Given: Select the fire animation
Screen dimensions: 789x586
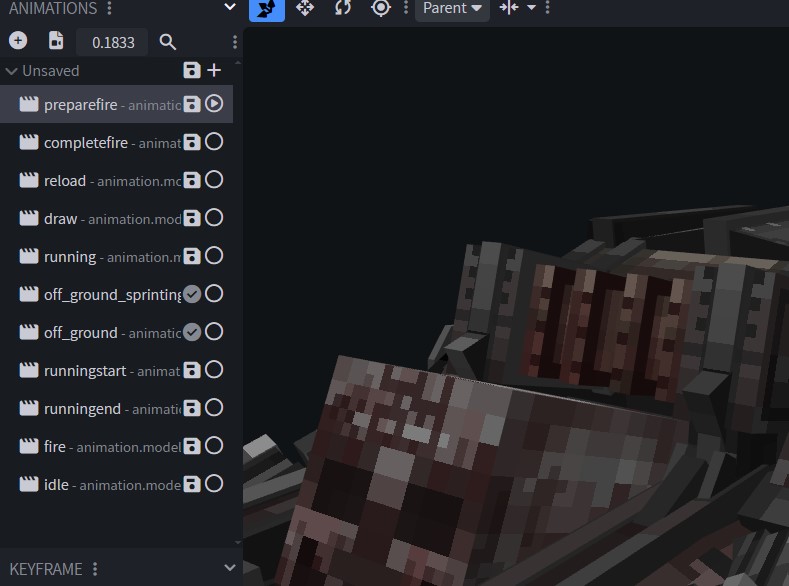Looking at the screenshot, I should pyautogui.click(x=116, y=446).
